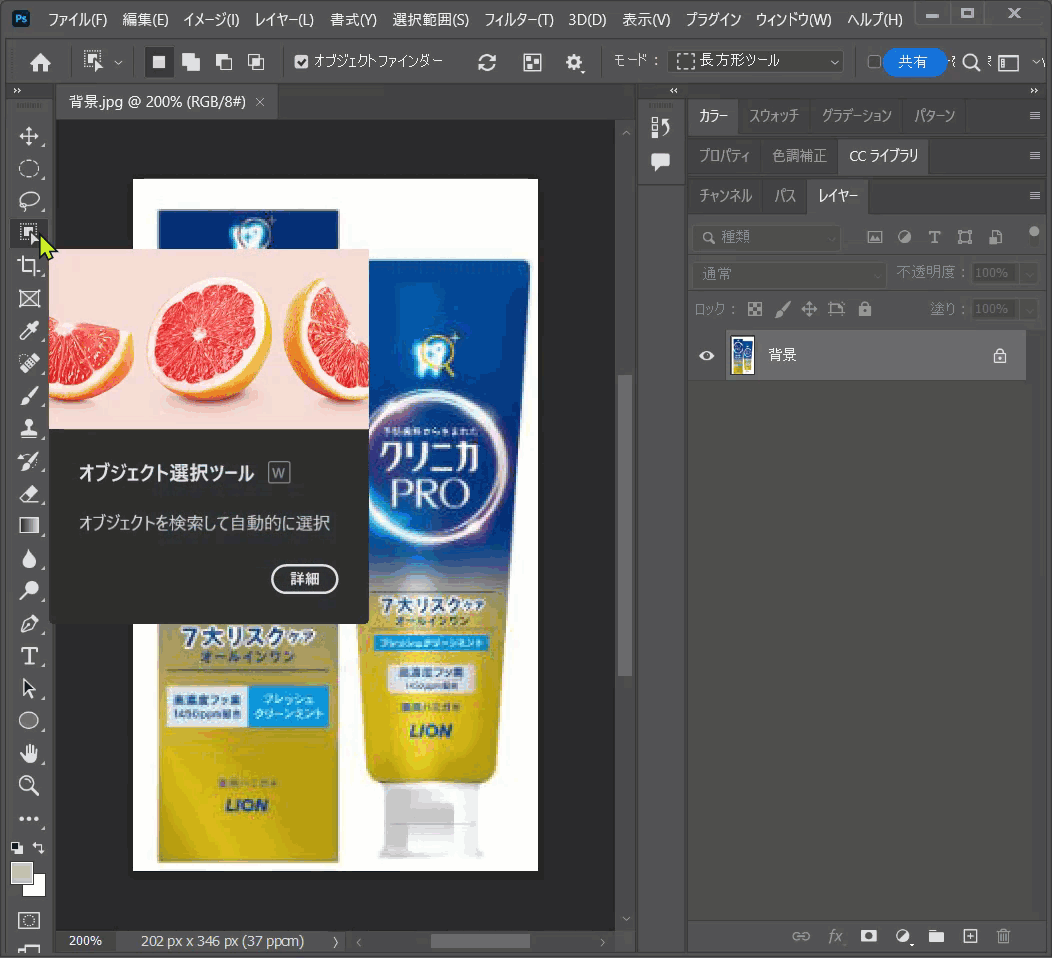Collapse the right panels with chevrons
This screenshot has height=958, width=1052.
click(1034, 90)
